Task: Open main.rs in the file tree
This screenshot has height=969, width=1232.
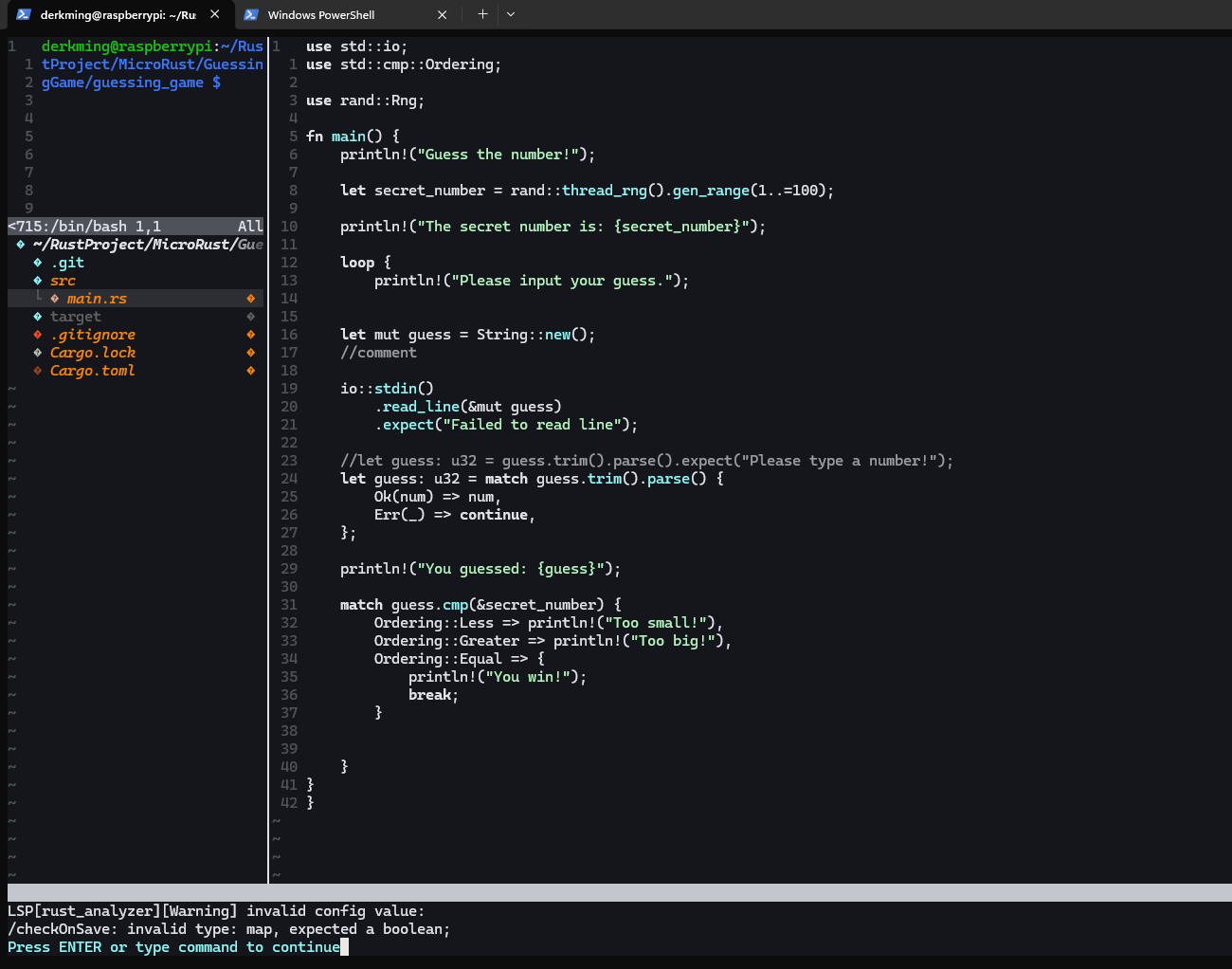Action: click(97, 299)
